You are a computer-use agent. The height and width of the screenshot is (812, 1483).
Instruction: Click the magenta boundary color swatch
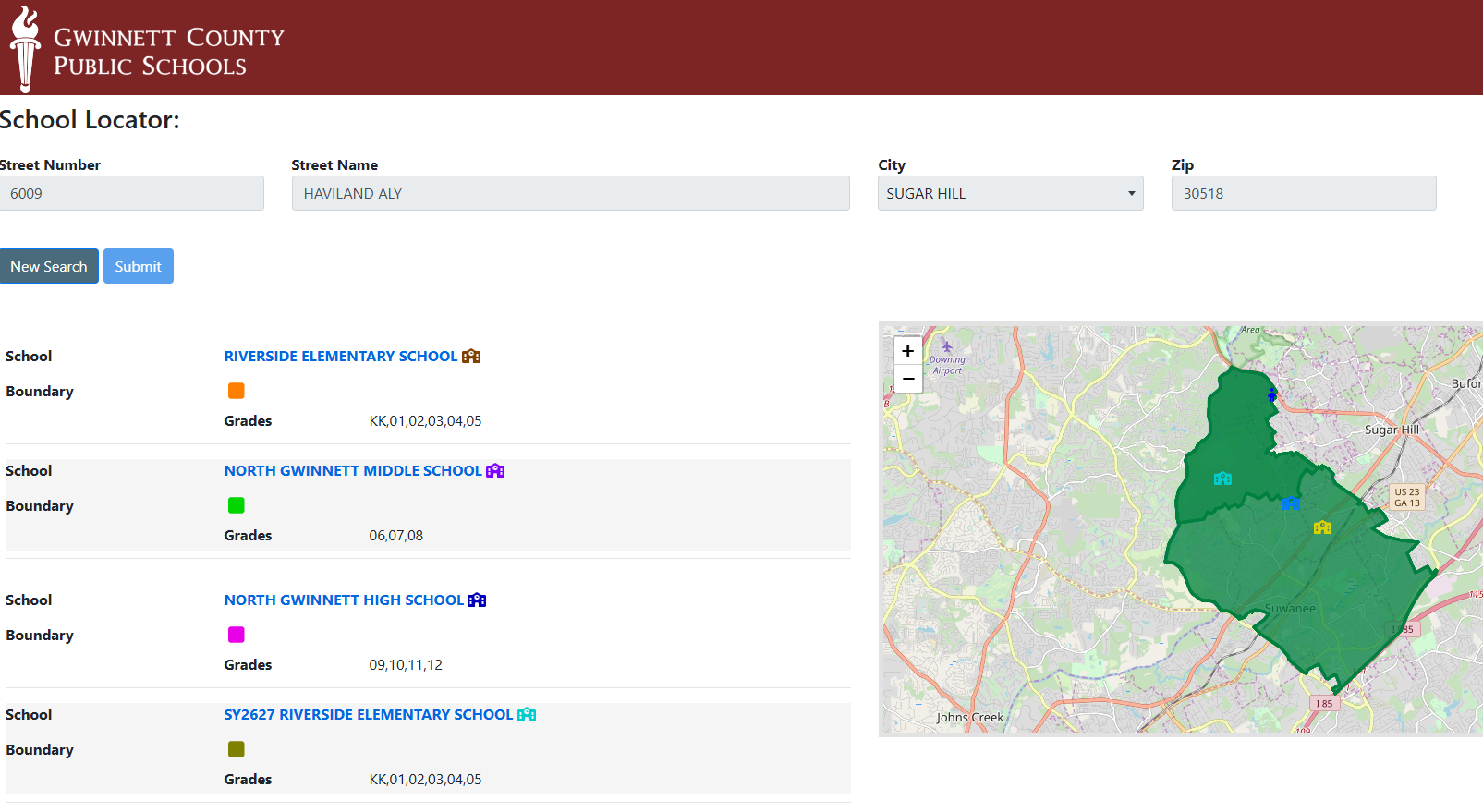[x=237, y=635]
